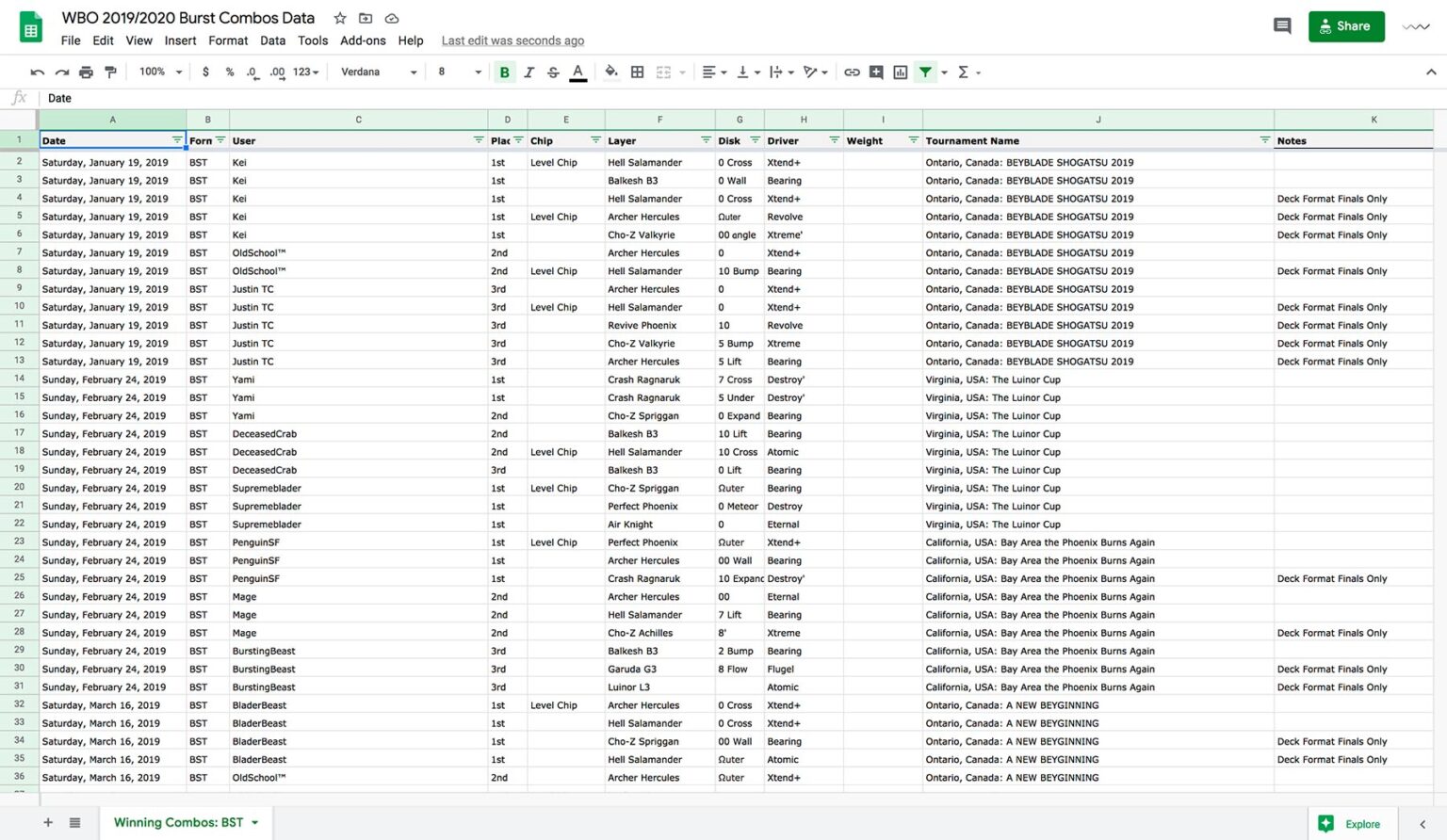Toggle strikethrough formatting
Viewport: 1447px width, 840px height.
[553, 72]
